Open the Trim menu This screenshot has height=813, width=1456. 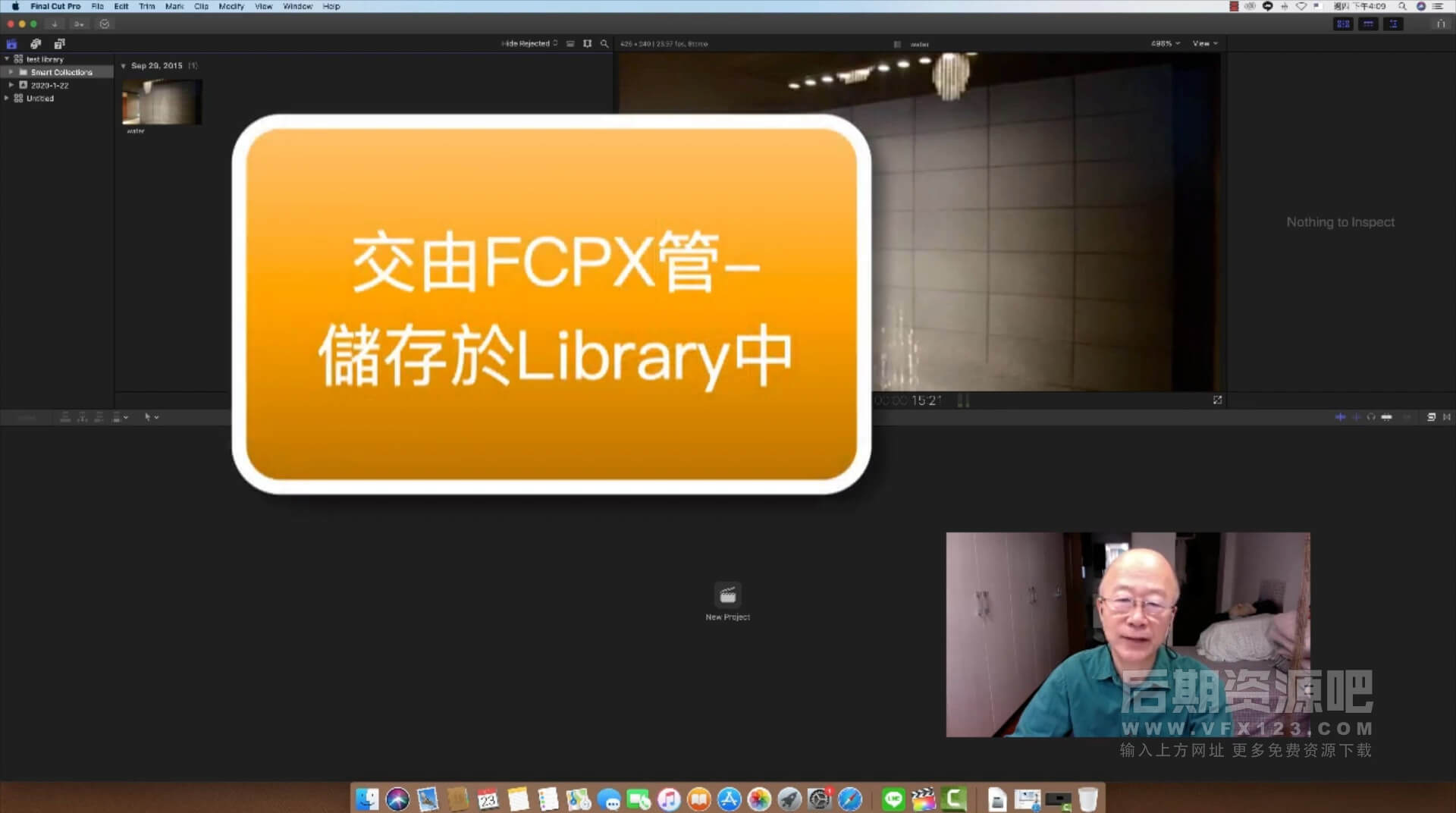147,6
